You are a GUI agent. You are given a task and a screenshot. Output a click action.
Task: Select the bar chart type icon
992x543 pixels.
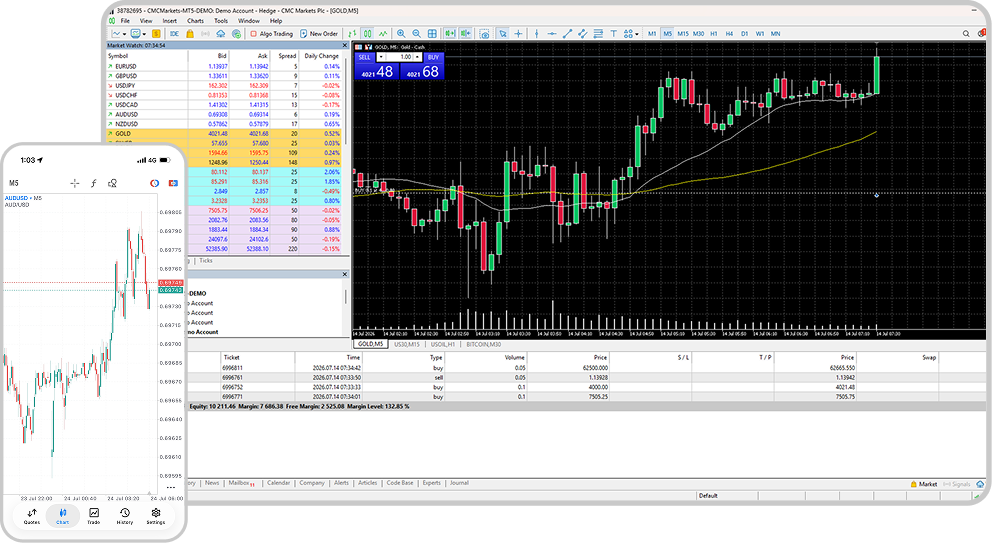tap(352, 34)
